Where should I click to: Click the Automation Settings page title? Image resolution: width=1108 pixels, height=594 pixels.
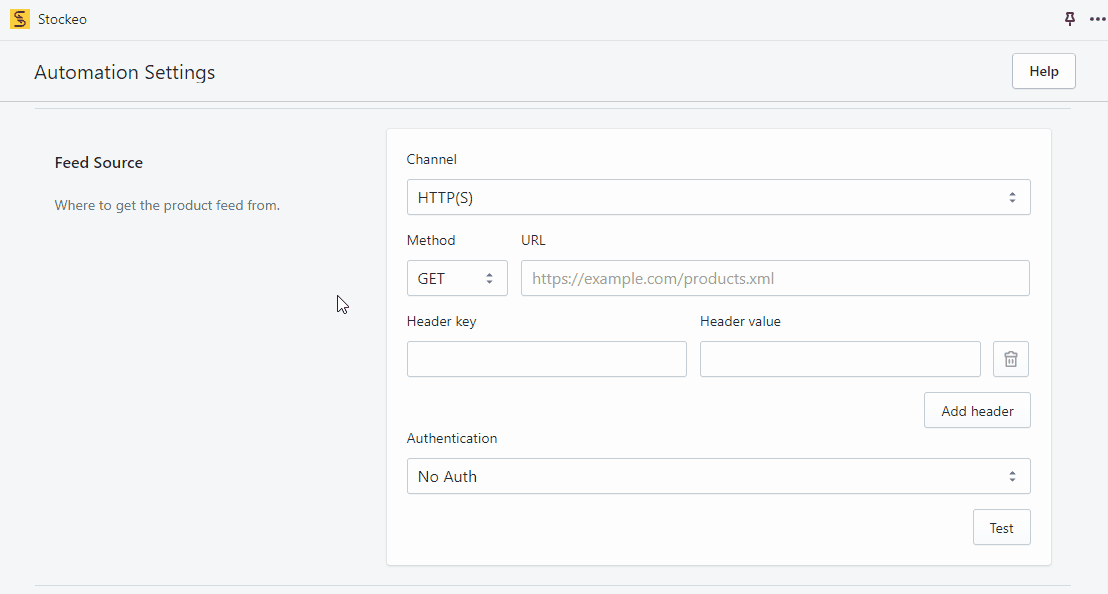click(124, 72)
